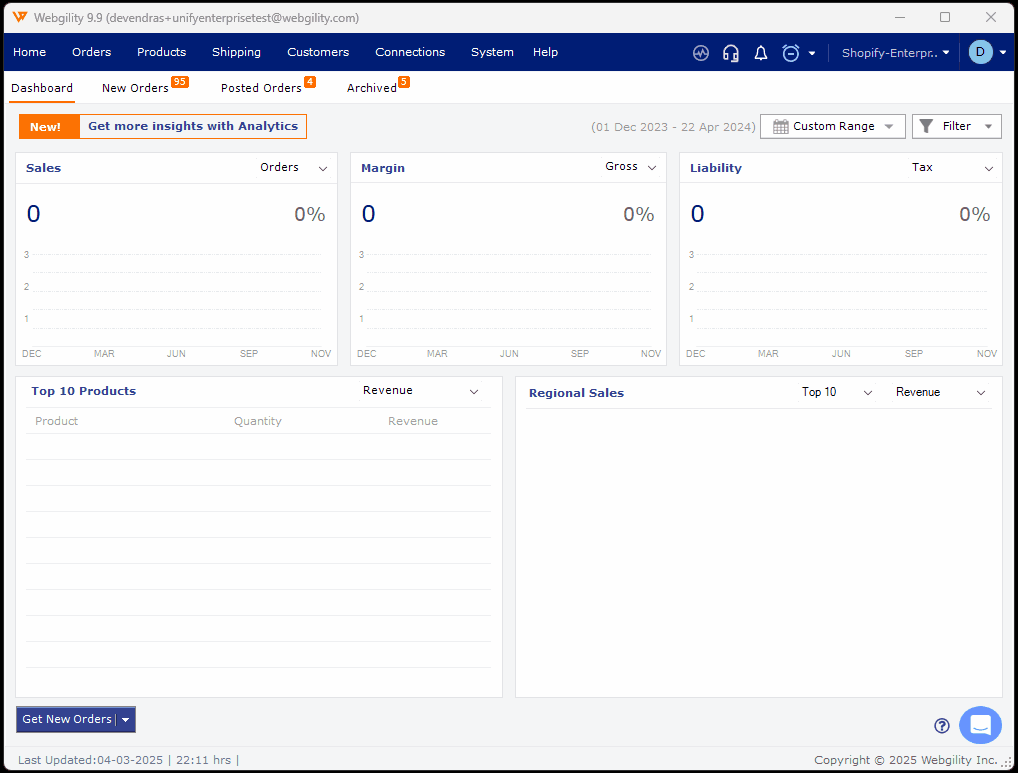The width and height of the screenshot is (1018, 773).
Task: Open the help question mark icon
Action: point(941,726)
